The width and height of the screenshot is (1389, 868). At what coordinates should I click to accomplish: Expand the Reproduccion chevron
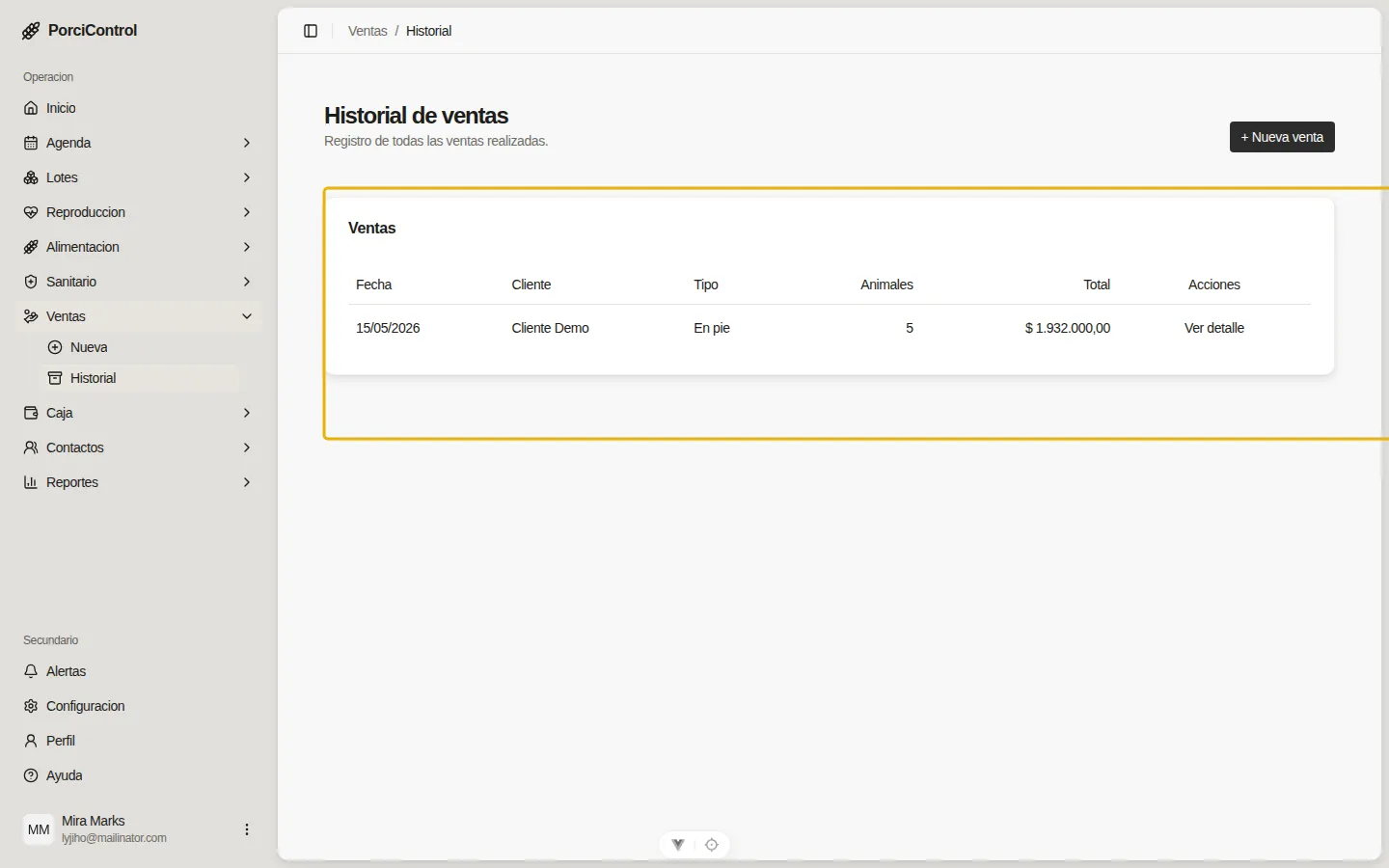[x=247, y=212]
